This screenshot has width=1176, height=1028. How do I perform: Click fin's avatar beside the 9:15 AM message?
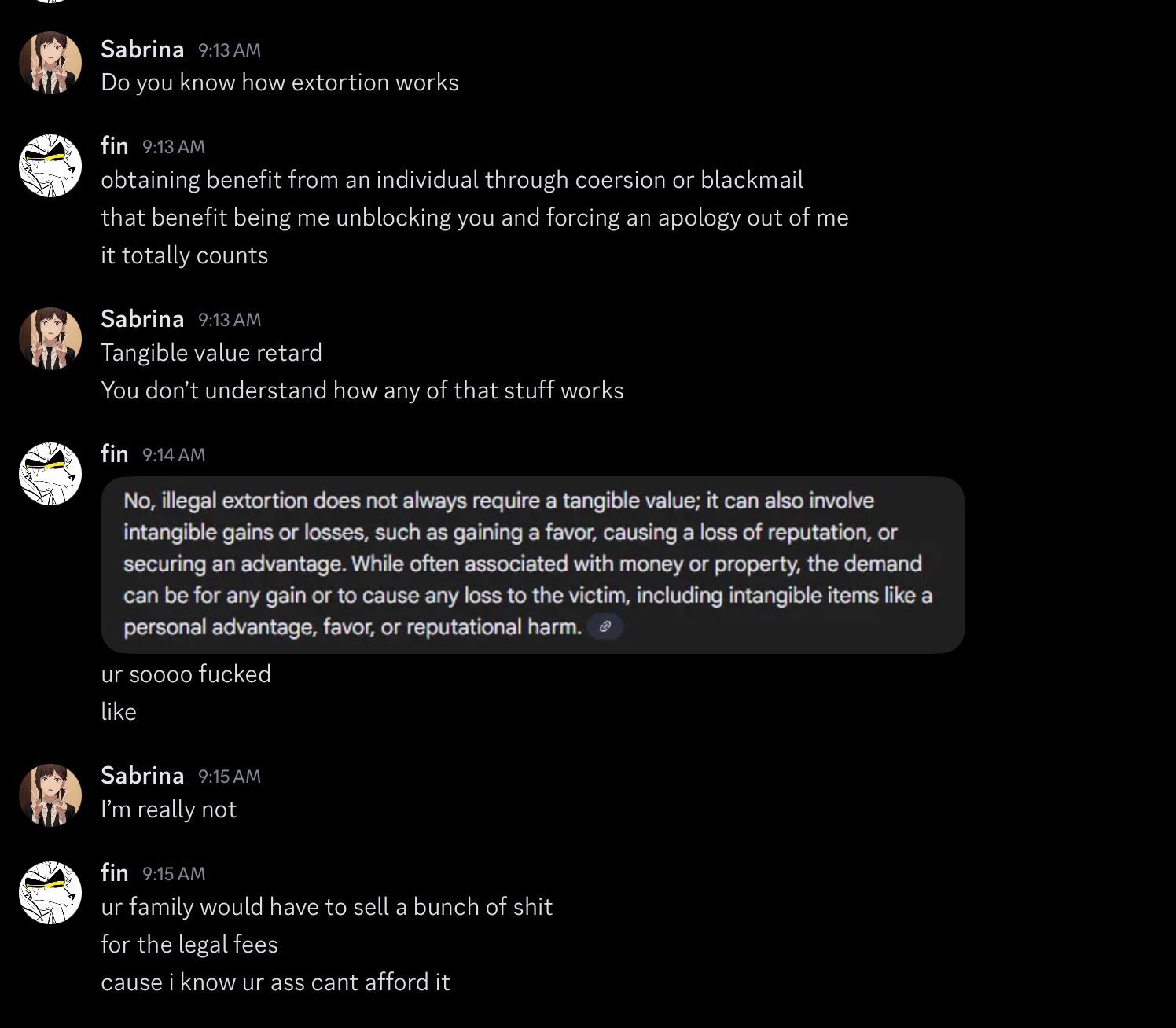click(50, 892)
